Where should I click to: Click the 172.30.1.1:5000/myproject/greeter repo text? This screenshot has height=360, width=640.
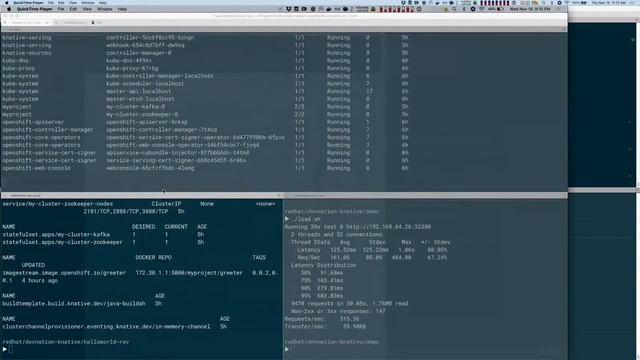[189, 273]
